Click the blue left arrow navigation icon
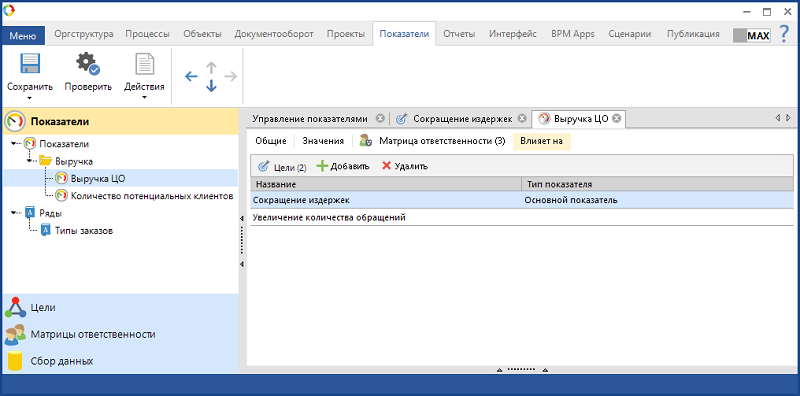Viewport: 800px width, 396px height. tap(191, 77)
